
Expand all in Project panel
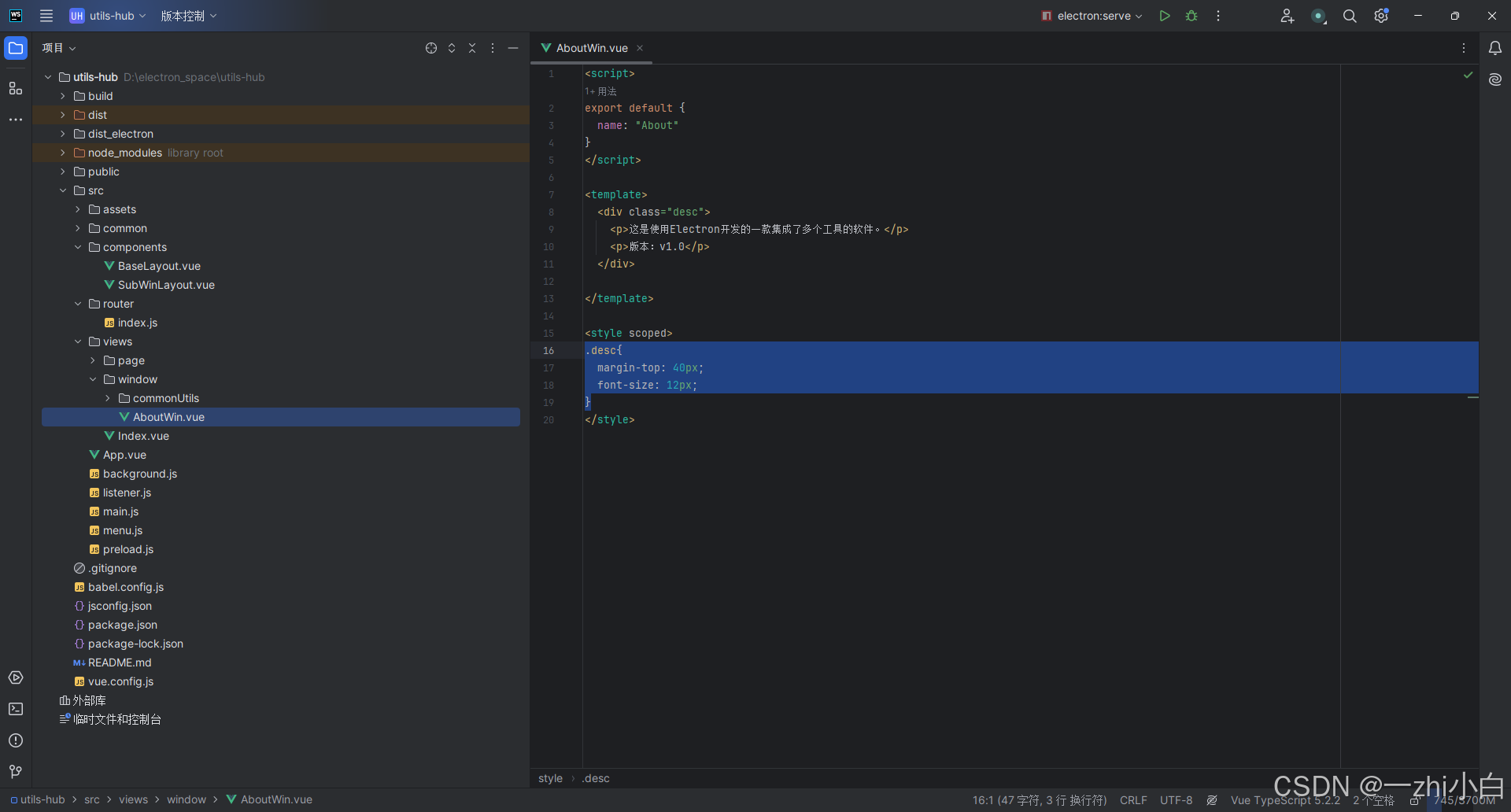pos(452,48)
